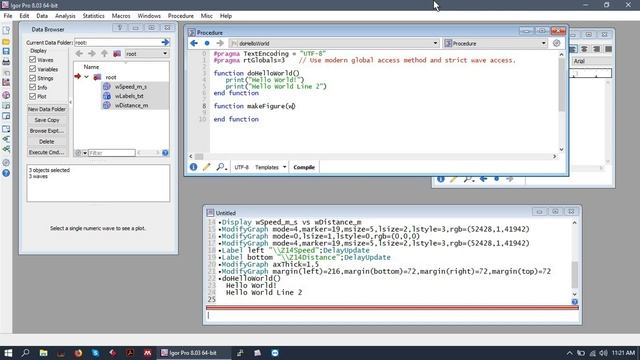The width and height of the screenshot is (640, 360).
Task: Click the new document icon in left toolbar
Action: (x=6, y=31)
